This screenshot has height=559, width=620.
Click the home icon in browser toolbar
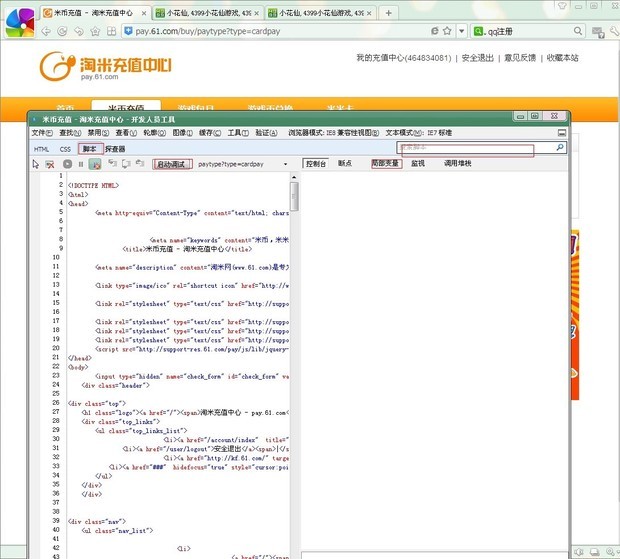tap(93, 32)
